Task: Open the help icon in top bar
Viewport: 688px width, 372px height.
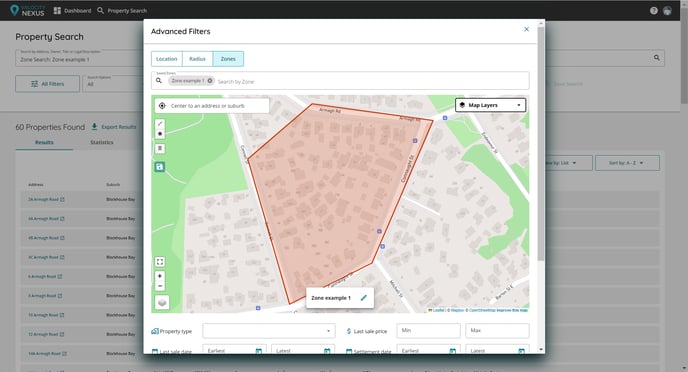Action: click(654, 11)
